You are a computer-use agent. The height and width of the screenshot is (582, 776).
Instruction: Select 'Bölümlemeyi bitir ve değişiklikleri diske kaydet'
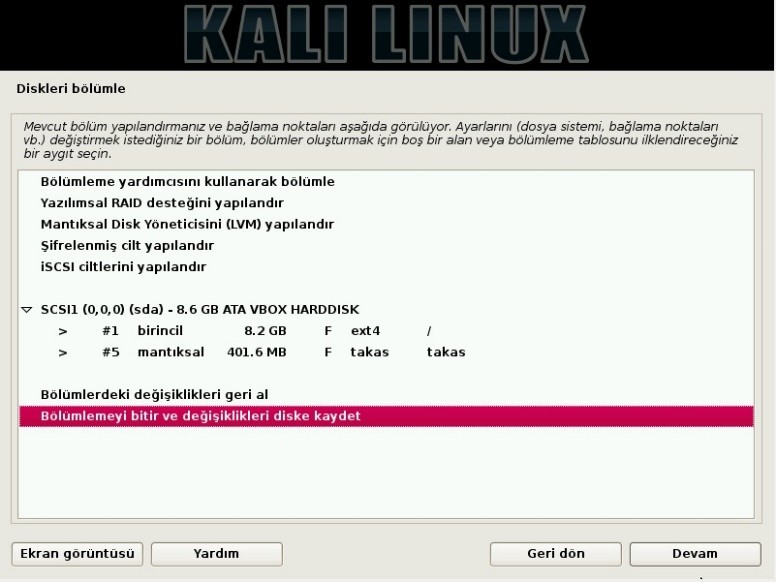[387, 416]
